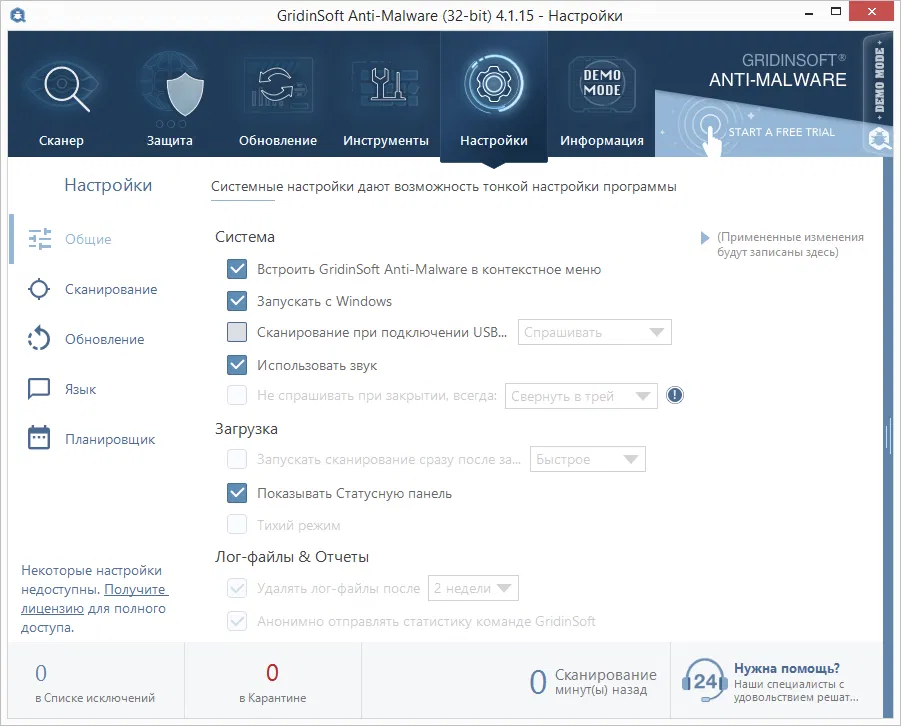Click the 24 support headset icon
901x726 pixels.
click(x=703, y=681)
